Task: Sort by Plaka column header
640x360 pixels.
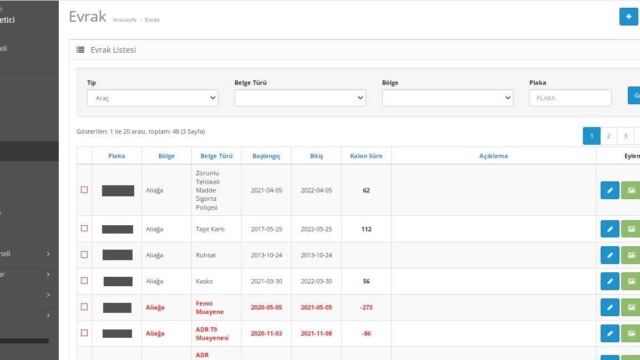Action: [117, 156]
